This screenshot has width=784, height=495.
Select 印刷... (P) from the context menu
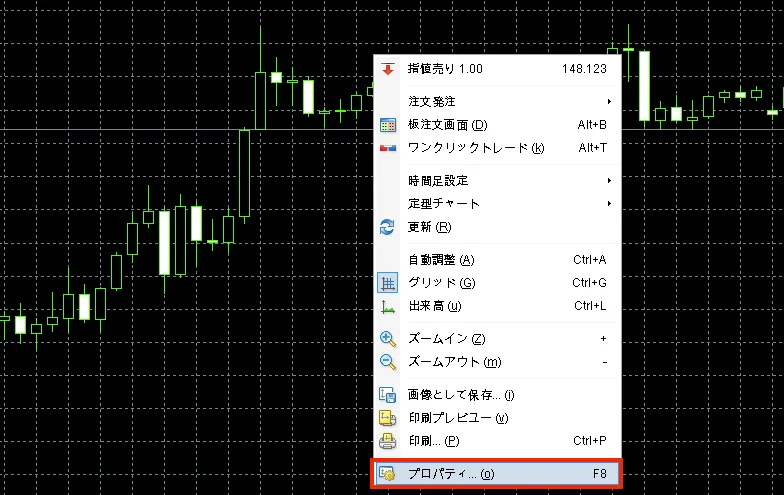[433, 441]
